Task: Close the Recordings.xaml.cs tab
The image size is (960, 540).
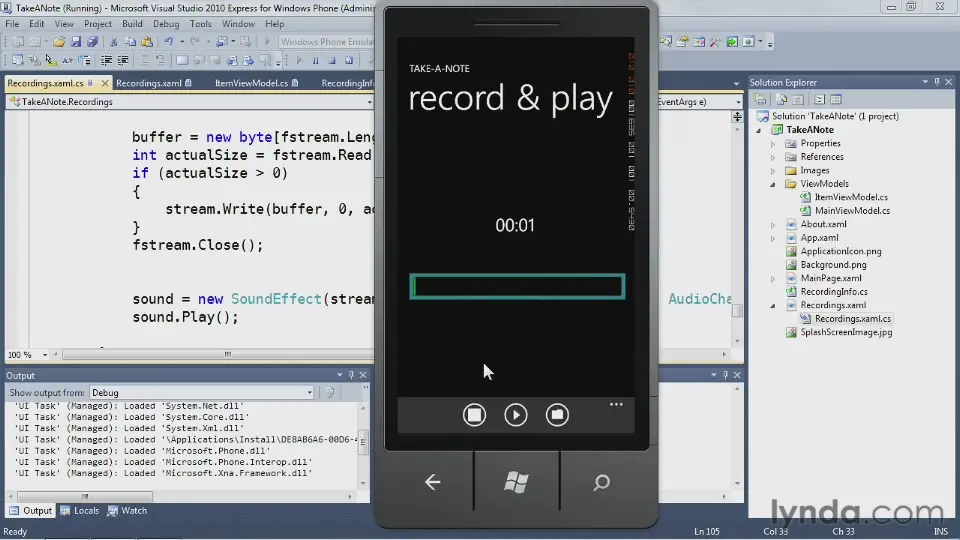Action: 105,83
